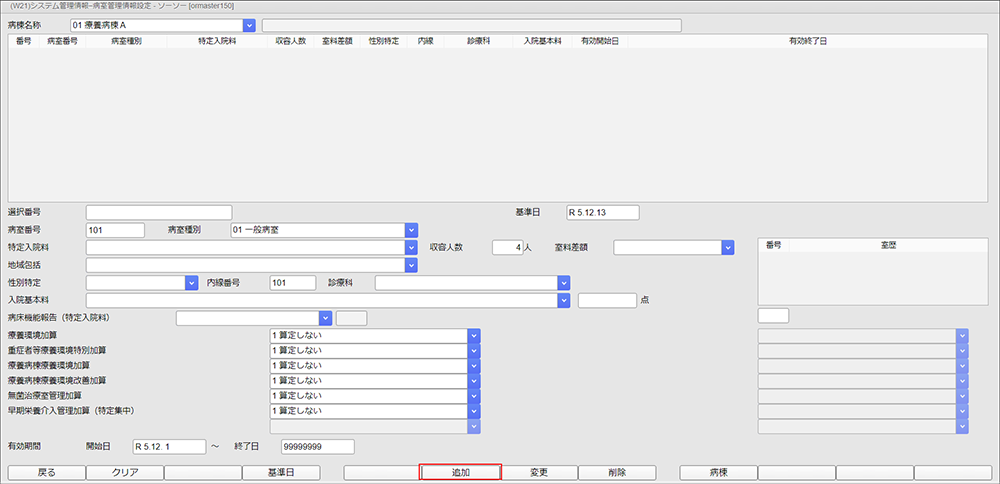Click the 基準日 button at bottom

pyautogui.click(x=279, y=472)
